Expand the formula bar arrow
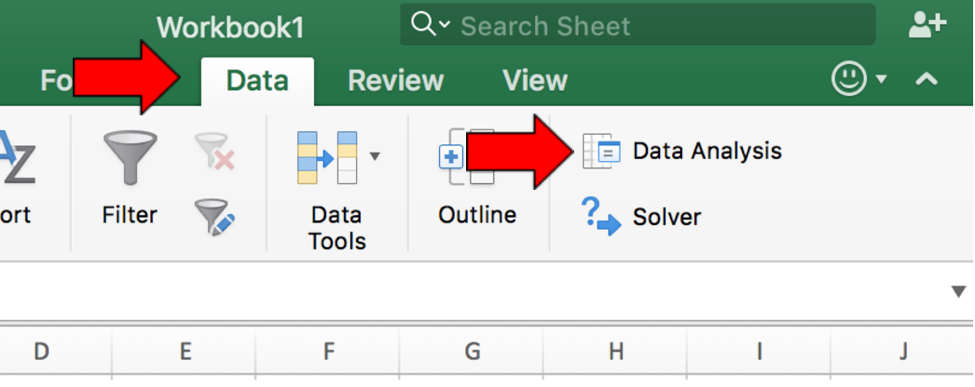 coord(959,291)
